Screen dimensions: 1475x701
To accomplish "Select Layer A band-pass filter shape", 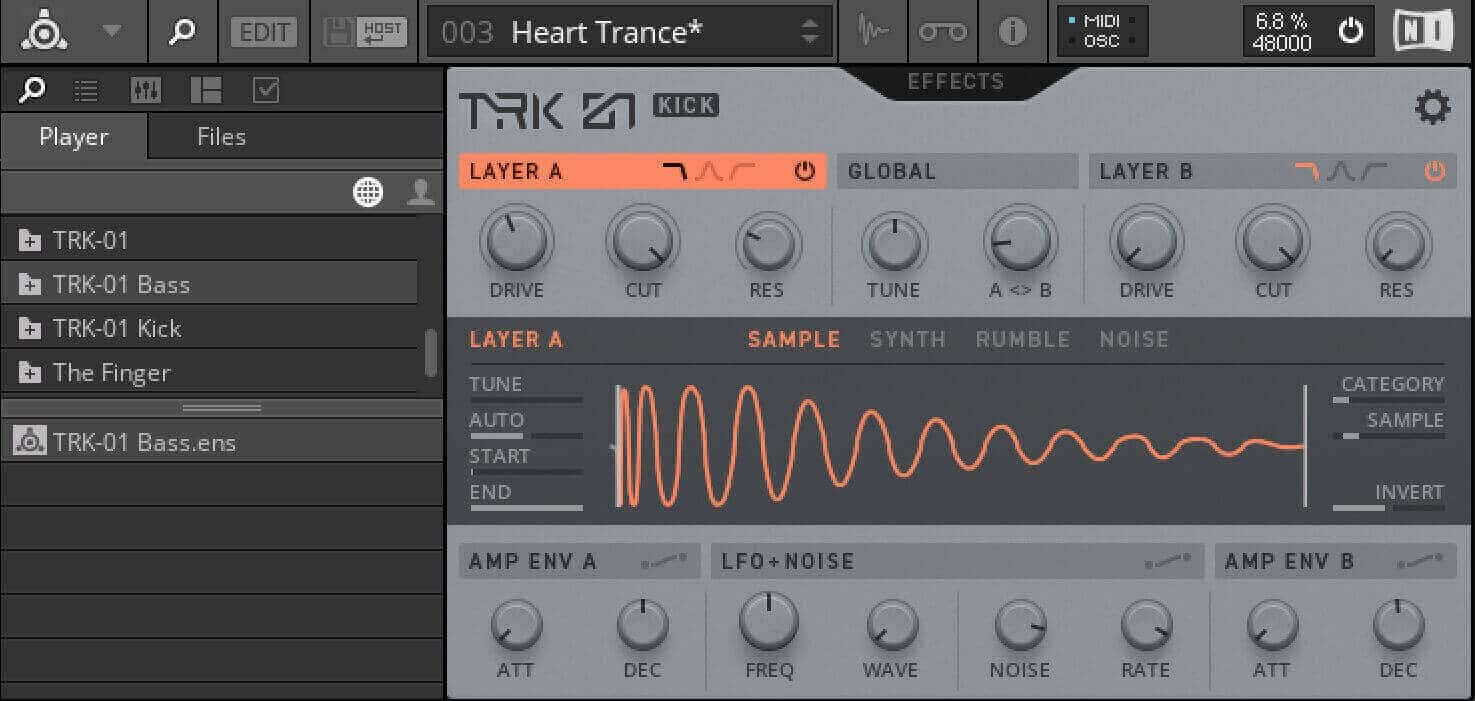I will tap(709, 172).
